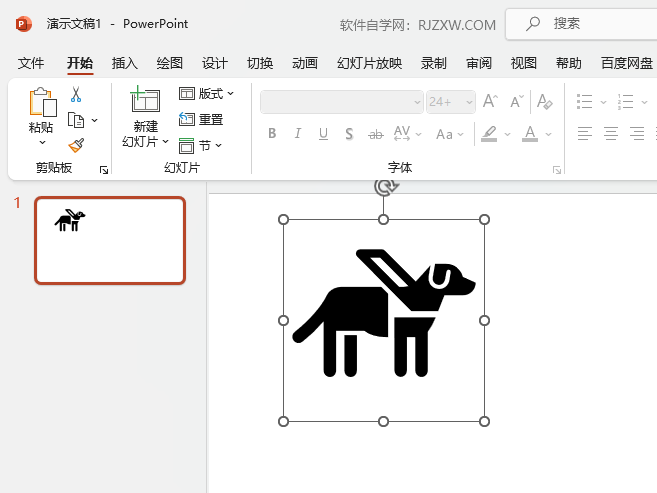Open the font color dropdown arrow
657x493 pixels.
coord(548,134)
